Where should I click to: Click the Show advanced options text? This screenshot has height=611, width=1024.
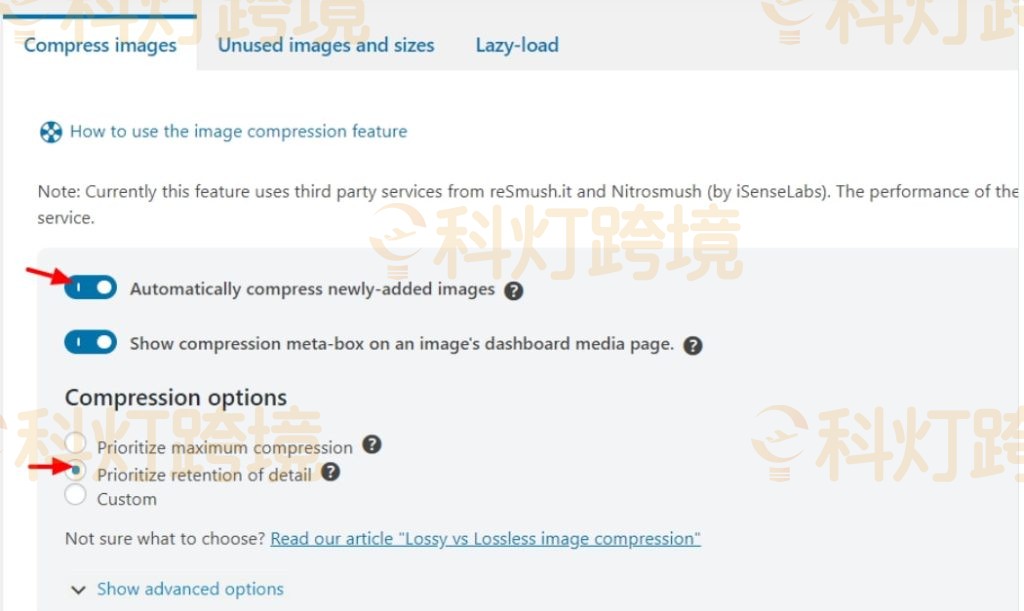pos(190,589)
